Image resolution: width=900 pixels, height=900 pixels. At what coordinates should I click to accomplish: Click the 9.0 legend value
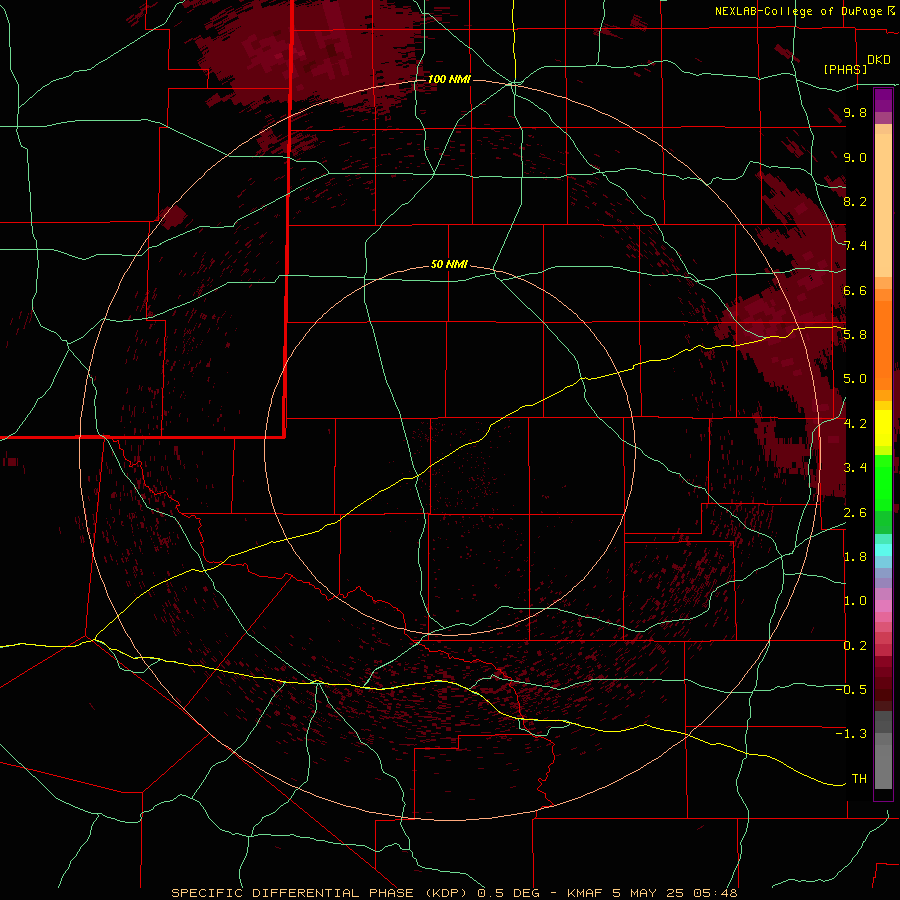pyautogui.click(x=855, y=157)
